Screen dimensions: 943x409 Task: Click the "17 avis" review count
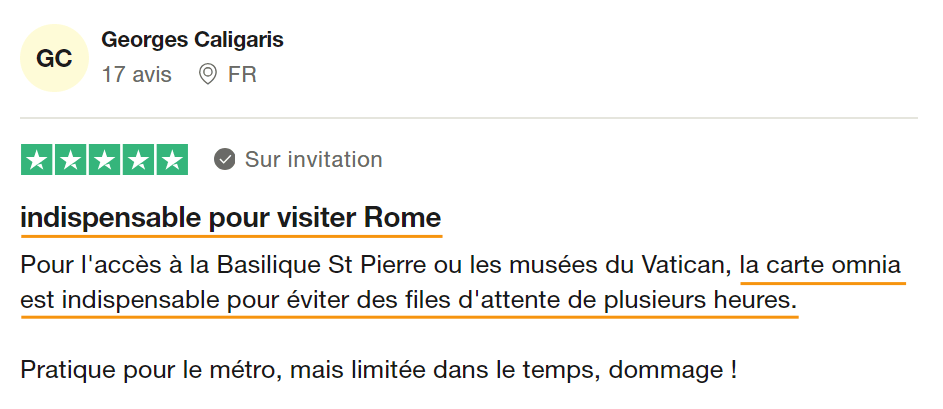tap(137, 75)
